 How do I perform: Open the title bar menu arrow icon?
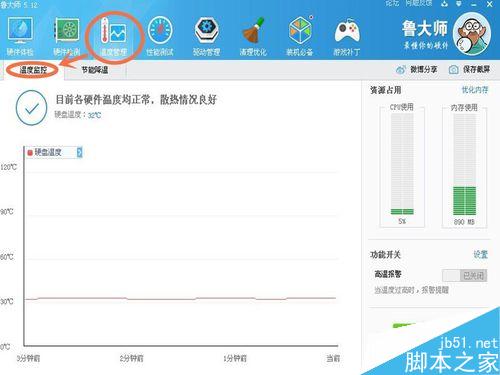[459, 4]
